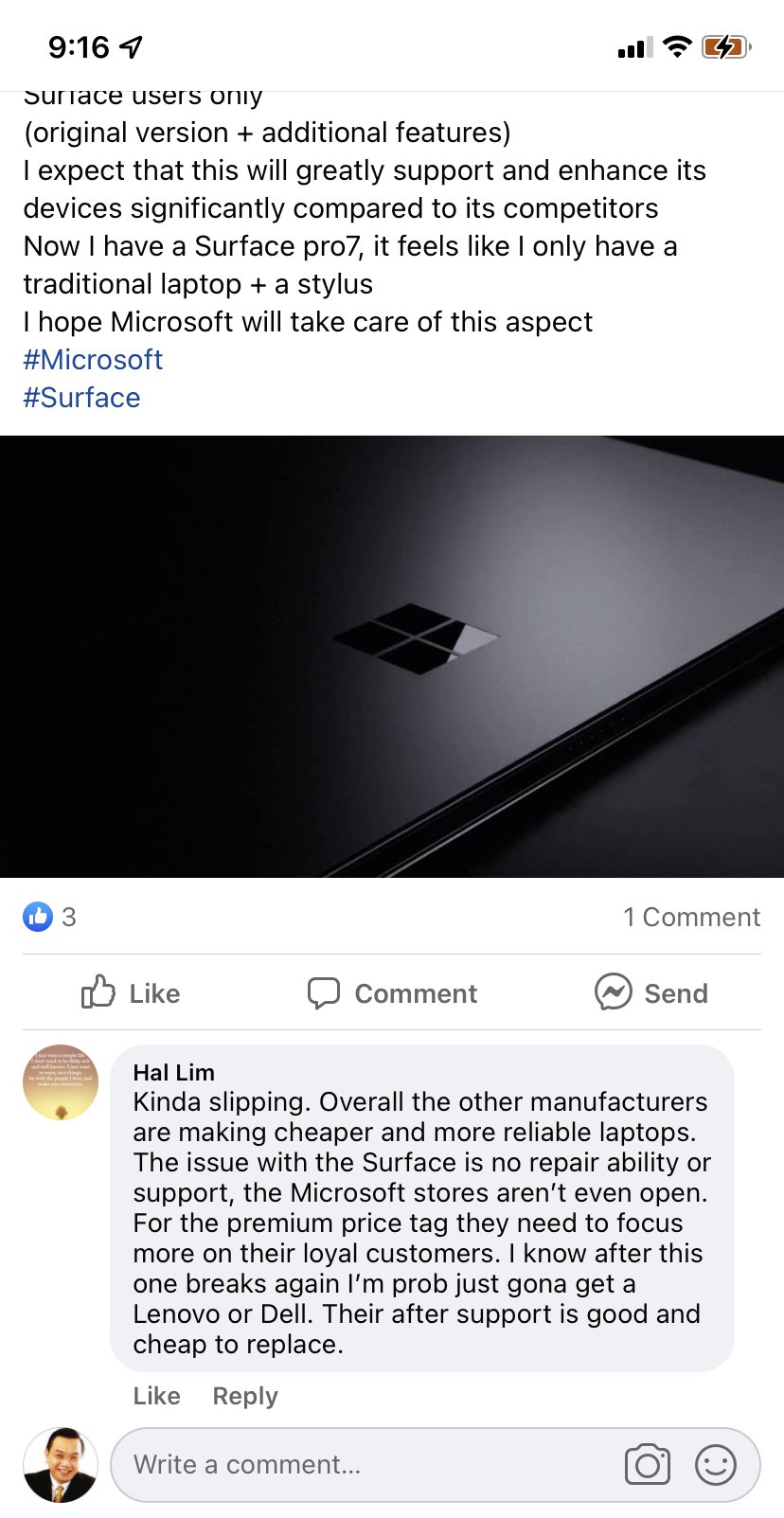Open the camera icon in comment box
Image resolution: width=784 pixels, height=1518 pixels.
click(648, 1464)
